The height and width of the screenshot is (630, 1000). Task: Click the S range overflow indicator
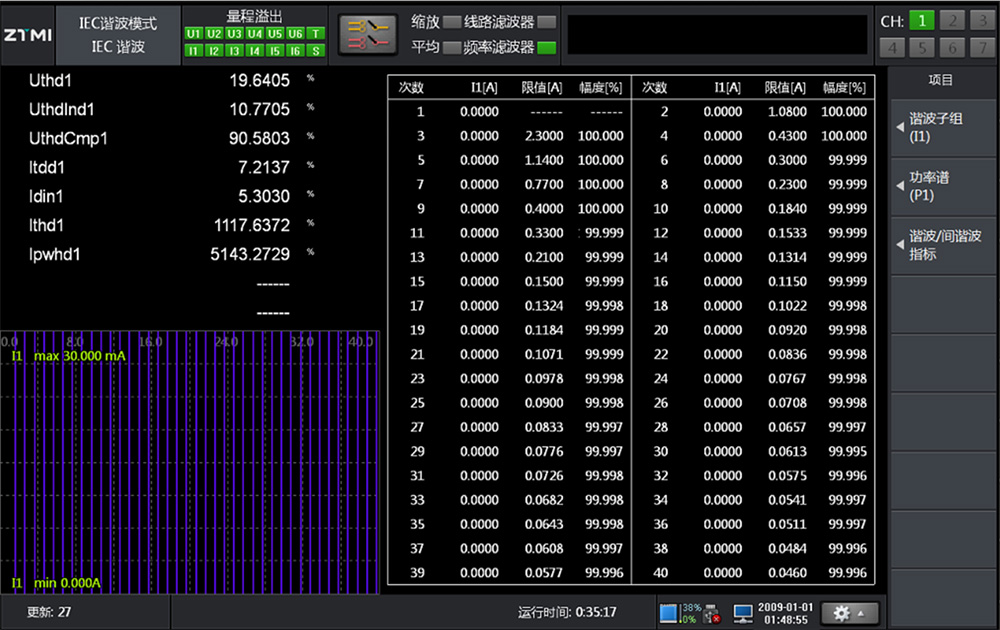click(x=316, y=50)
